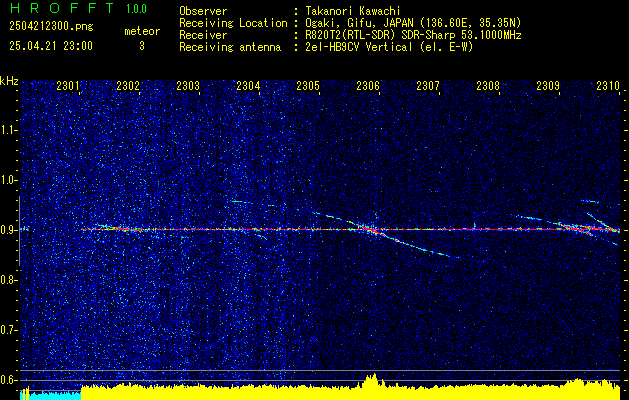Click the cyan segment of the power bar

click(x=55, y=395)
